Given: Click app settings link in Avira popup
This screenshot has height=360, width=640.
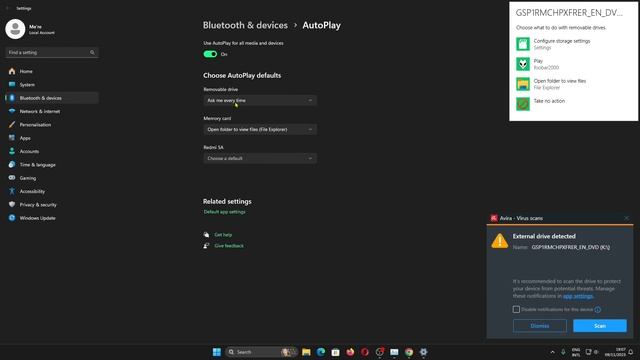Looking at the screenshot, I should [x=578, y=296].
